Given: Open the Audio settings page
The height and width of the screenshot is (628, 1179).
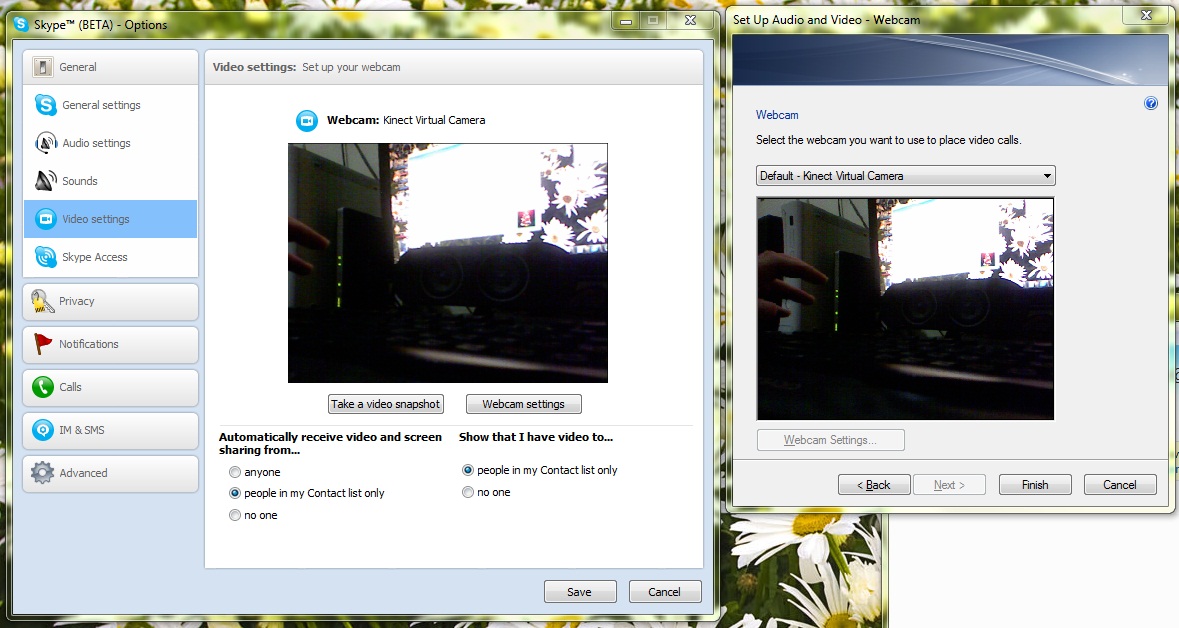Looking at the screenshot, I should pos(111,143).
